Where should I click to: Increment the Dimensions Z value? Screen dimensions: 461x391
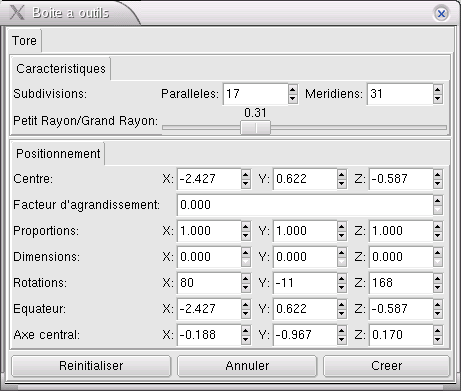(x=438, y=252)
